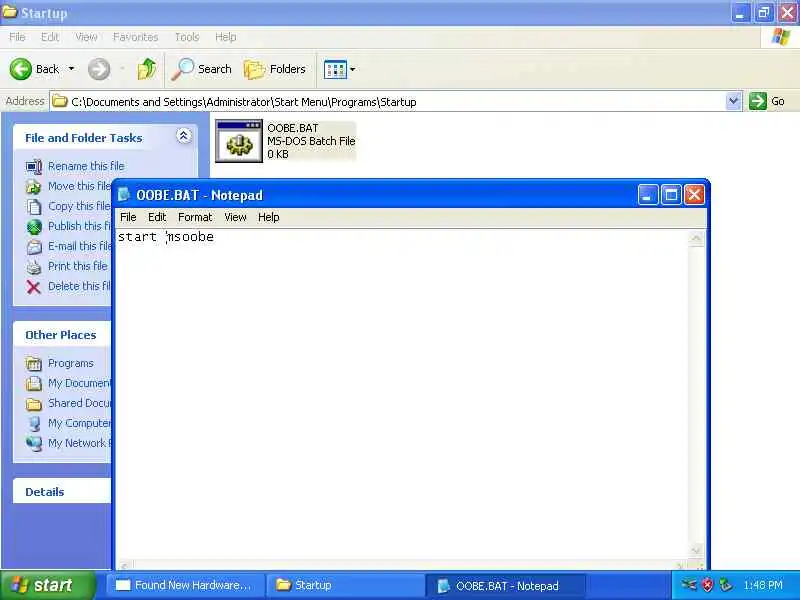Open the Back history dropdown arrow

tap(71, 69)
